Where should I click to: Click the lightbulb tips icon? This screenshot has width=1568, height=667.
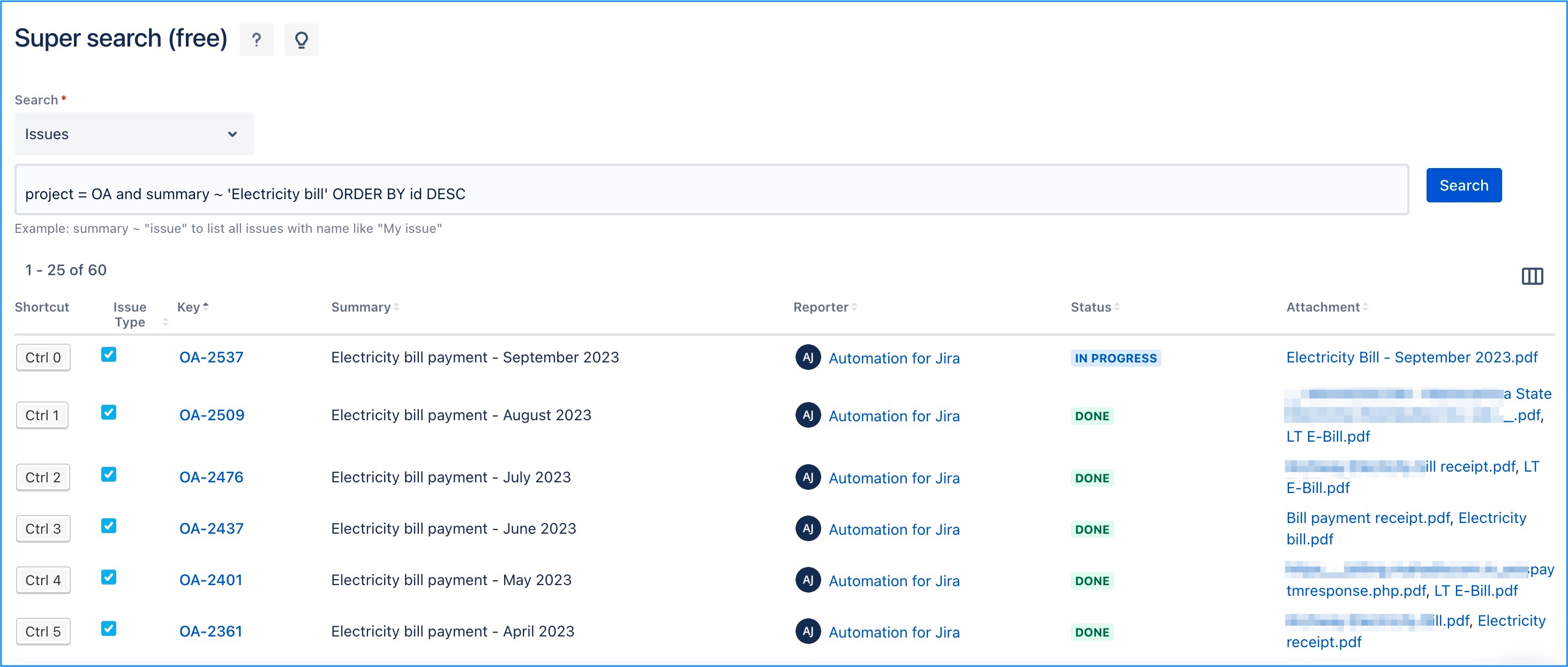coord(301,40)
